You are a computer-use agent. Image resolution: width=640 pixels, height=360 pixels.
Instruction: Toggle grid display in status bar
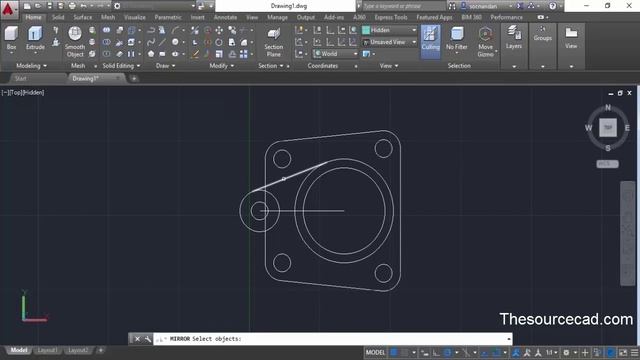[394, 352]
